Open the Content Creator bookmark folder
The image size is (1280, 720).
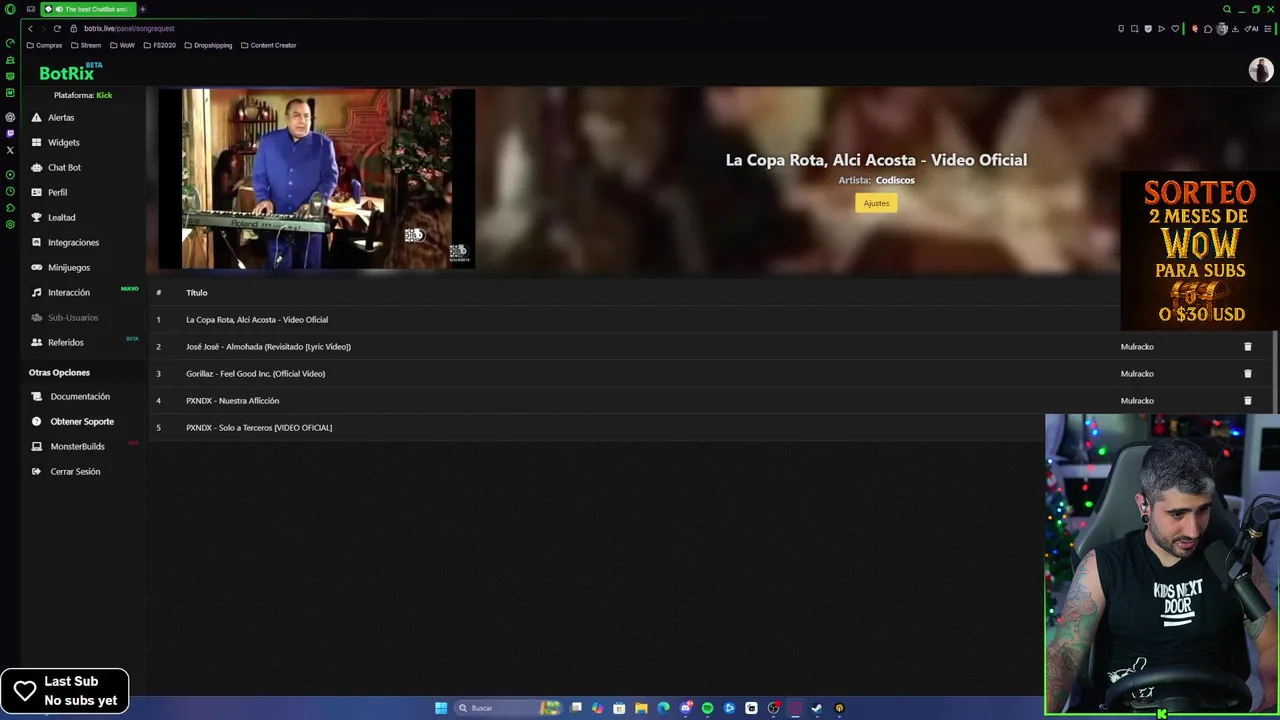pyautogui.click(x=268, y=45)
